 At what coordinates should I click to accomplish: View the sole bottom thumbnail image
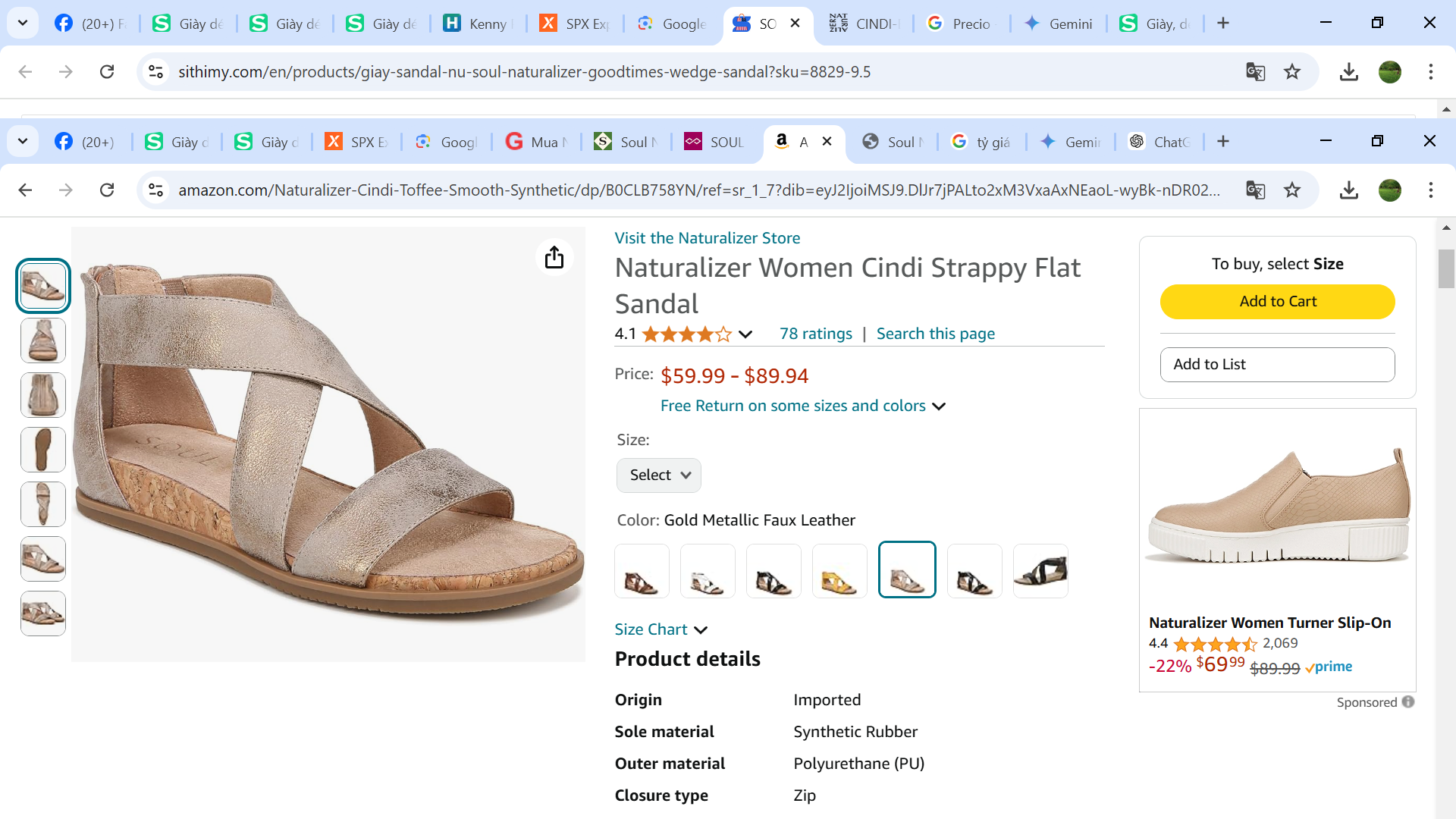click(x=43, y=450)
